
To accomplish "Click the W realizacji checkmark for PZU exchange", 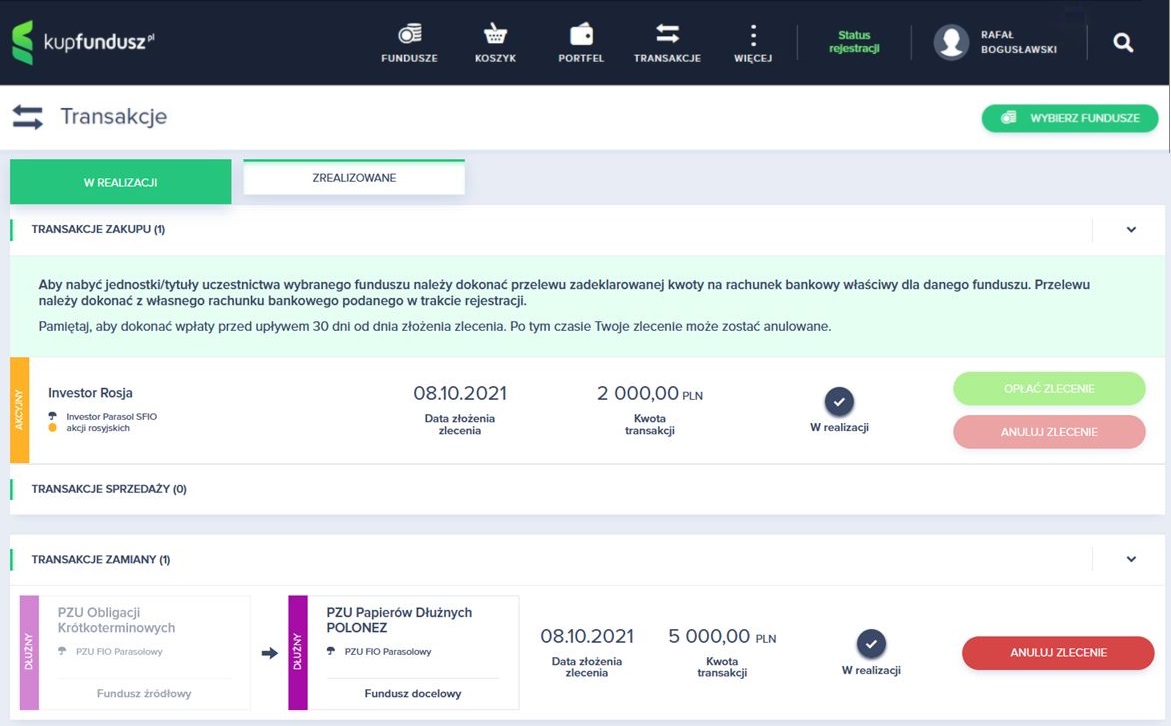I will 871,644.
